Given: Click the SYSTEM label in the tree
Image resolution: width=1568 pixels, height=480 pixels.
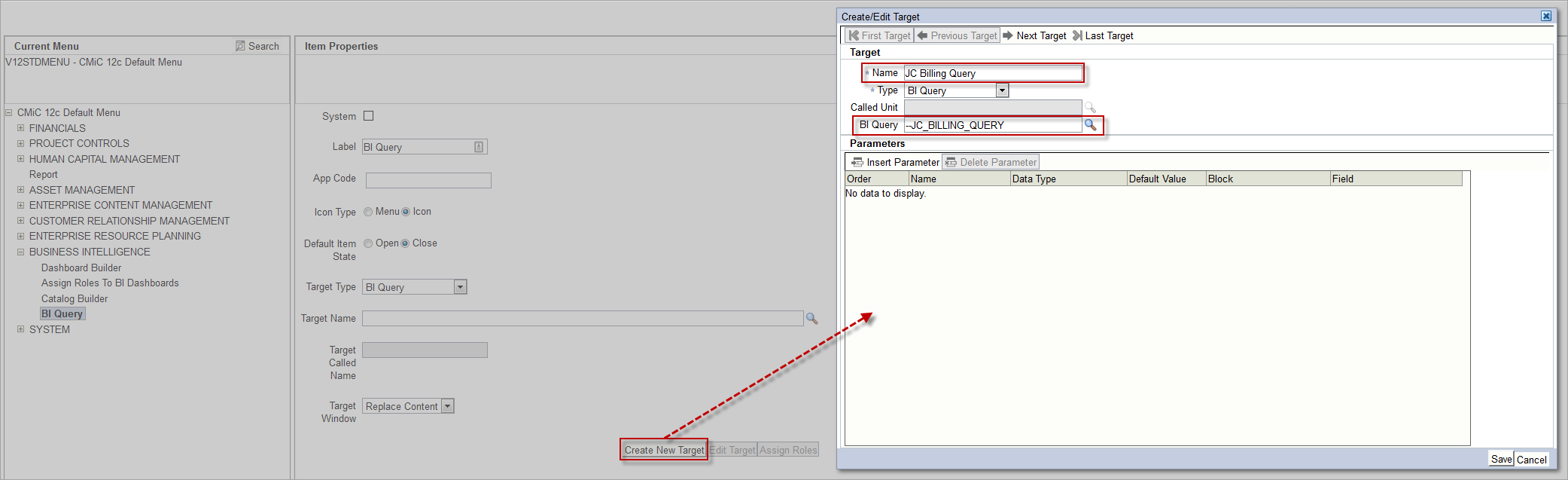Looking at the screenshot, I should (x=50, y=329).
